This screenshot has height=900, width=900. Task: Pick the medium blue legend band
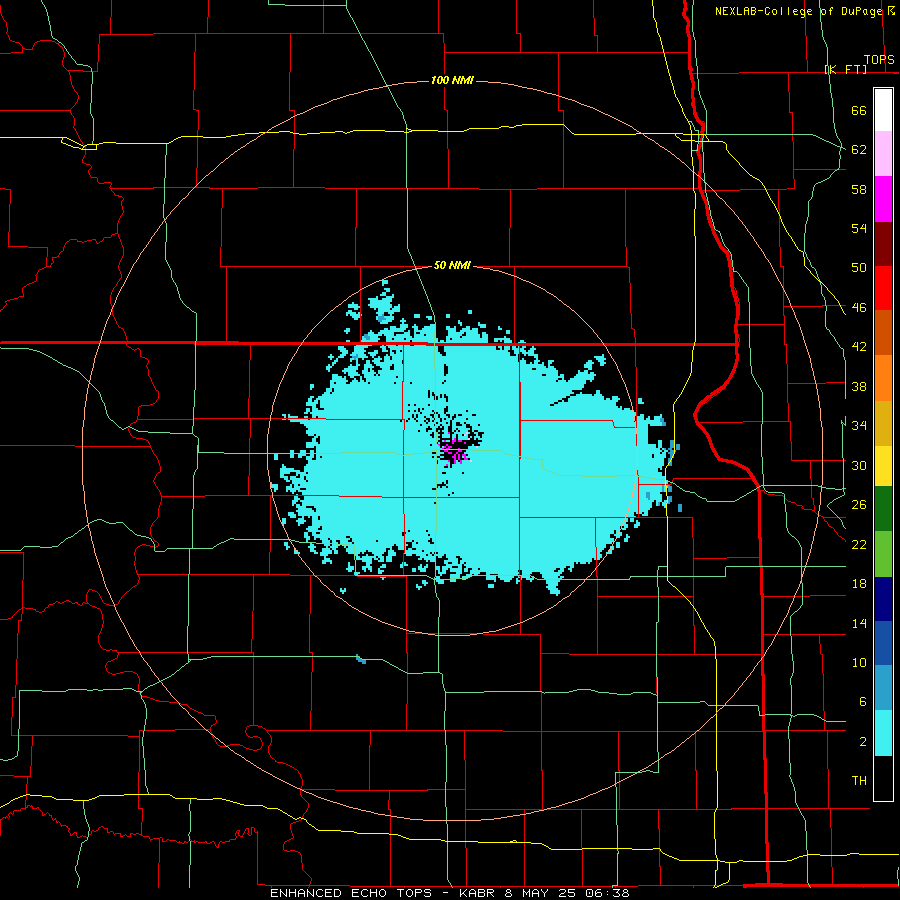tap(883, 643)
